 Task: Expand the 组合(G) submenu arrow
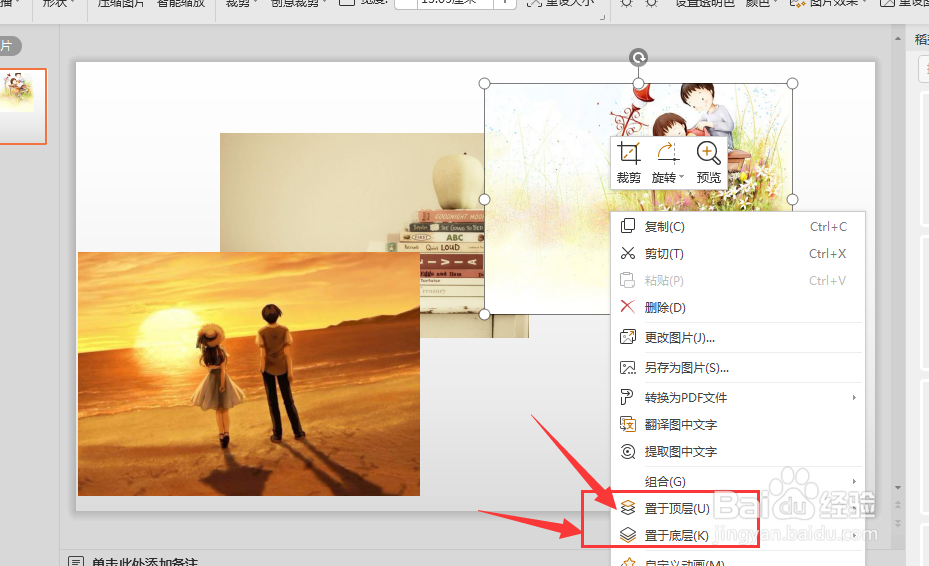pos(854,481)
